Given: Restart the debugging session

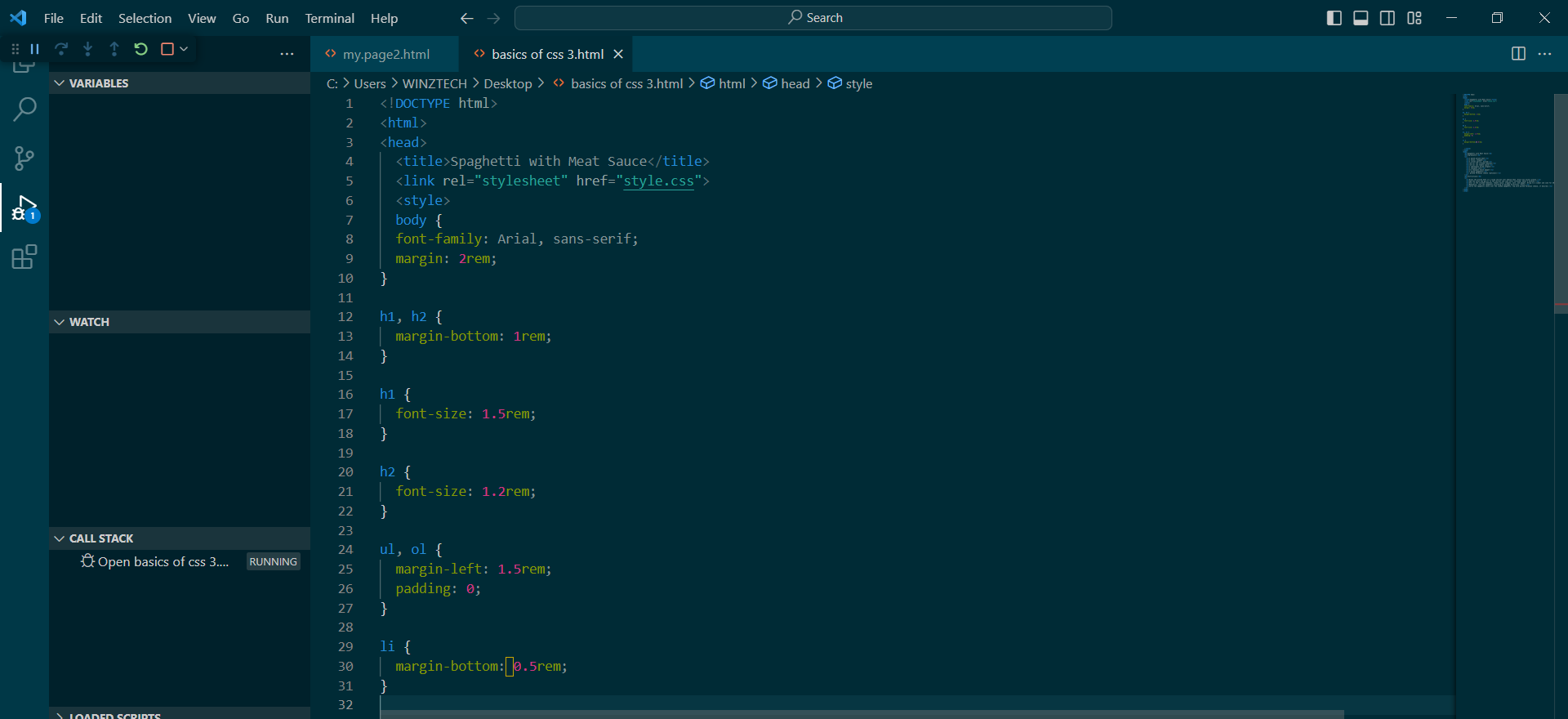Looking at the screenshot, I should pyautogui.click(x=140, y=49).
